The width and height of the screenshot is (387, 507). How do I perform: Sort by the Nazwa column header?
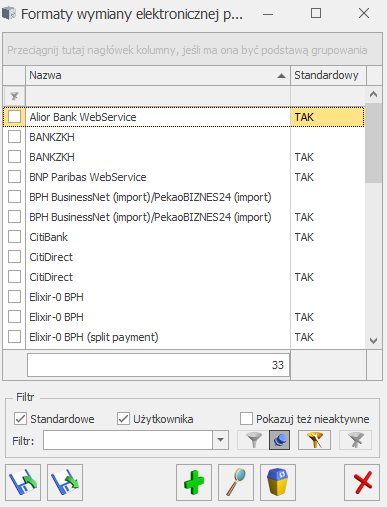pyautogui.click(x=158, y=75)
